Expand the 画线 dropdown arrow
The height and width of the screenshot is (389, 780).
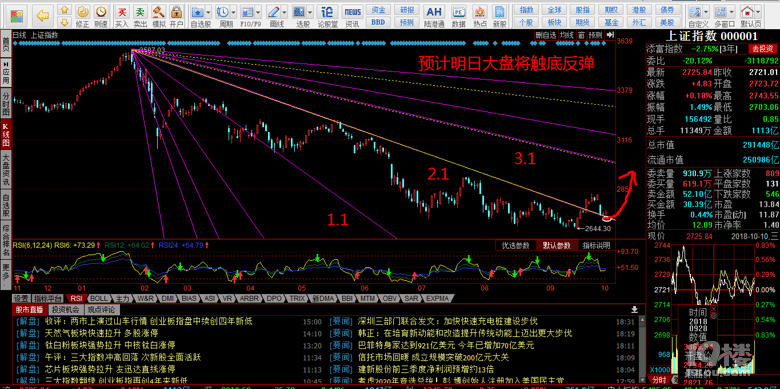[285, 11]
